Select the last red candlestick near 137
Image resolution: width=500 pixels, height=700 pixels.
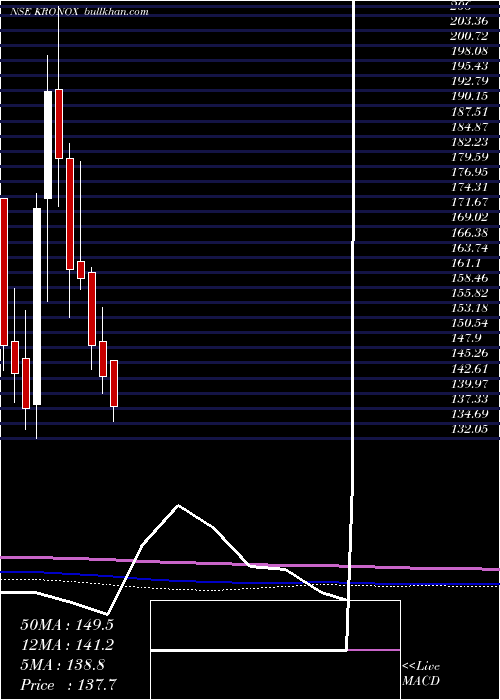tap(114, 383)
